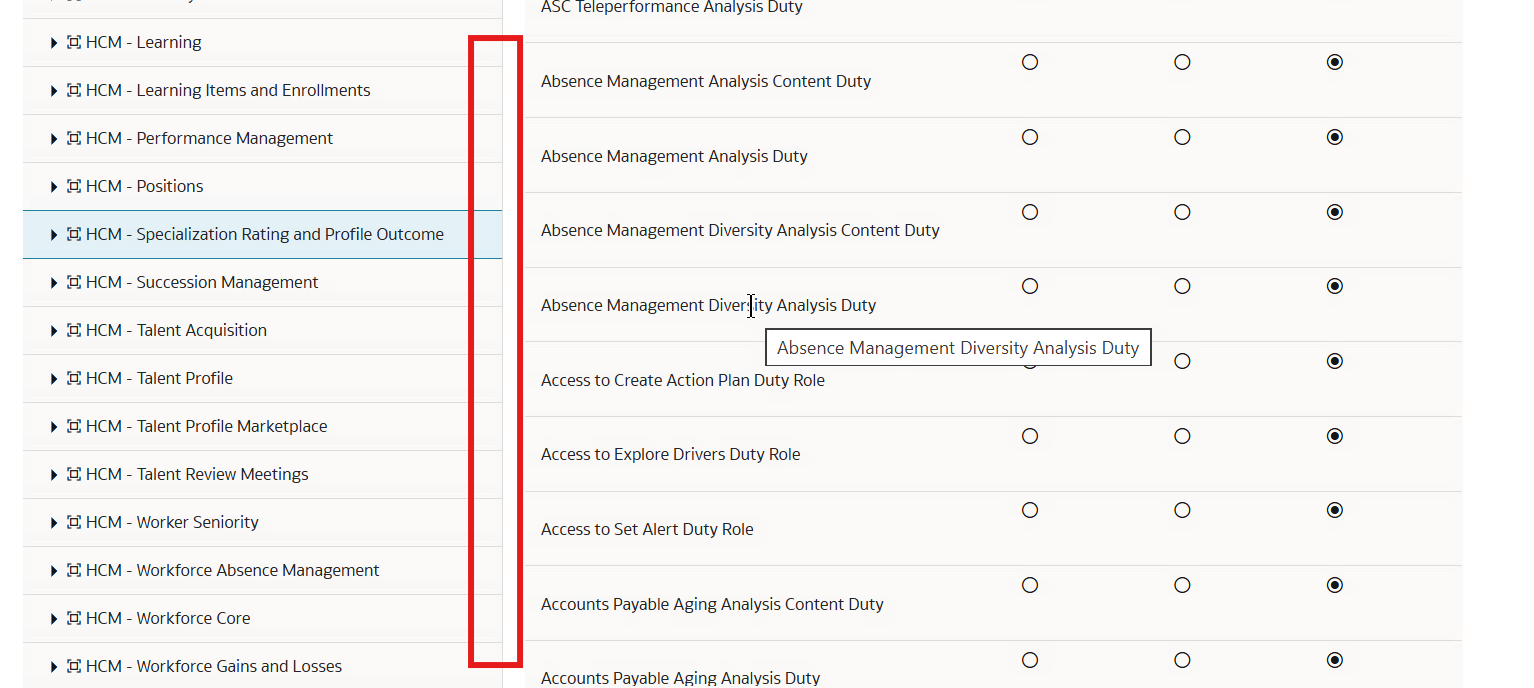Screen dimensions: 1534x688
Task: Click the icon beside HCM - Succession Management
Action: tap(74, 282)
